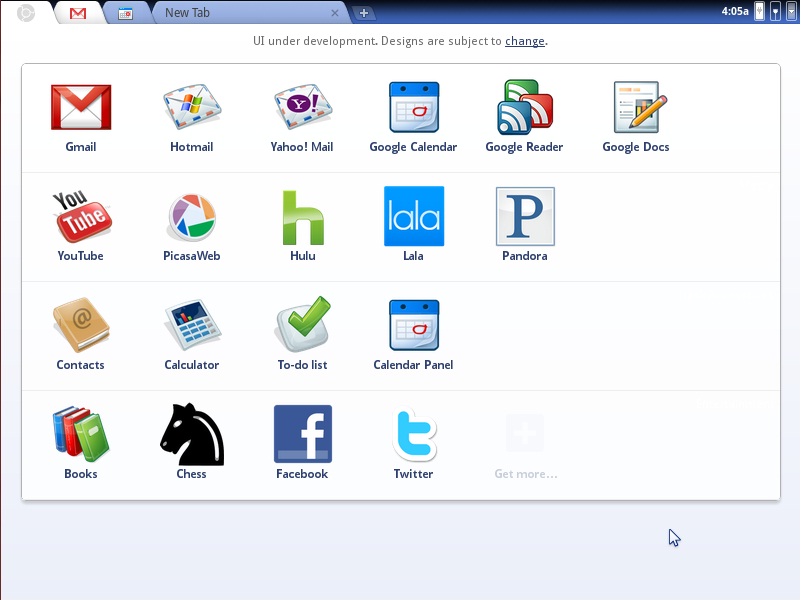Click the 'Google Docs' label text
This screenshot has height=600, width=801.
(636, 147)
